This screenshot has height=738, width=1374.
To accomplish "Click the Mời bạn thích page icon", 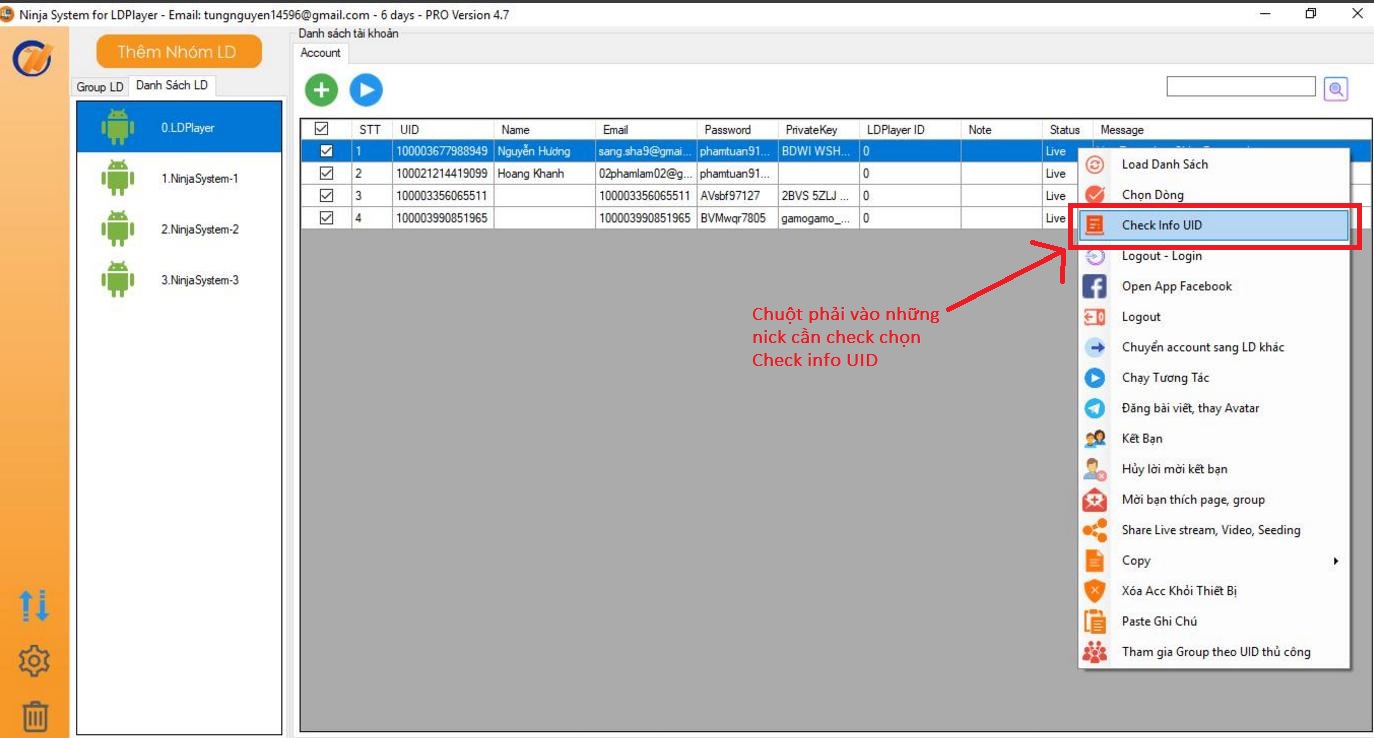I will [1095, 500].
